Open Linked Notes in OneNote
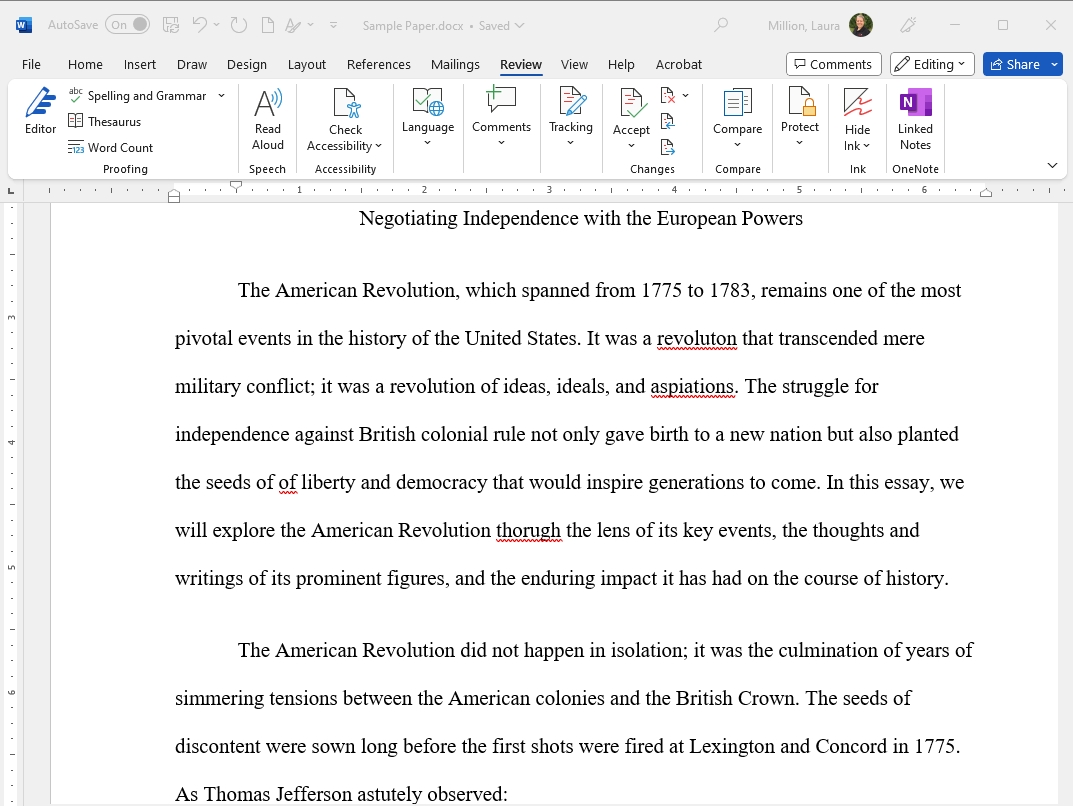The image size is (1073, 806). 915,119
